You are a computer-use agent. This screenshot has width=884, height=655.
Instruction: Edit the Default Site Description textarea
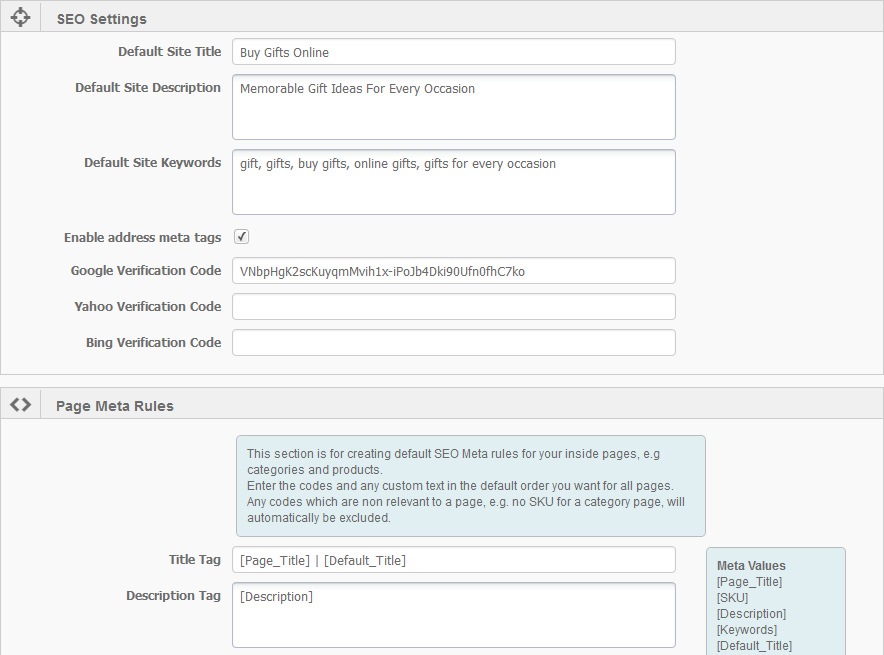pyautogui.click(x=454, y=107)
